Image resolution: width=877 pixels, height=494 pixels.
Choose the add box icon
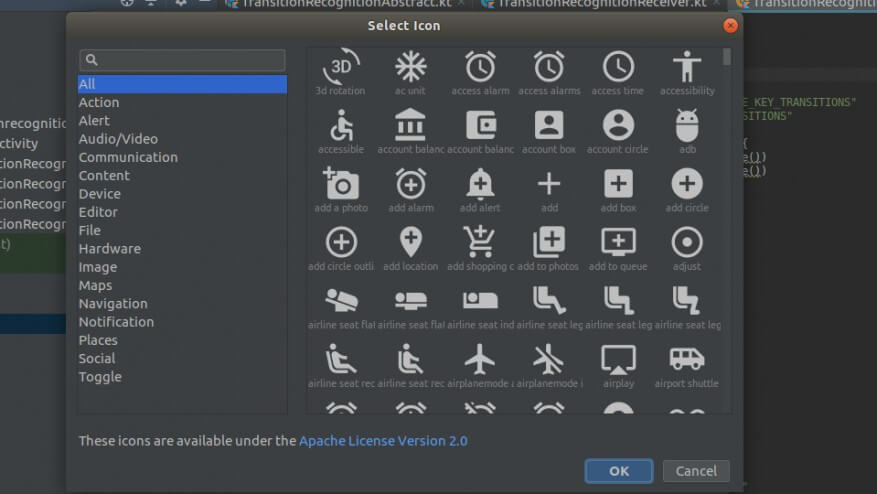click(x=618, y=184)
